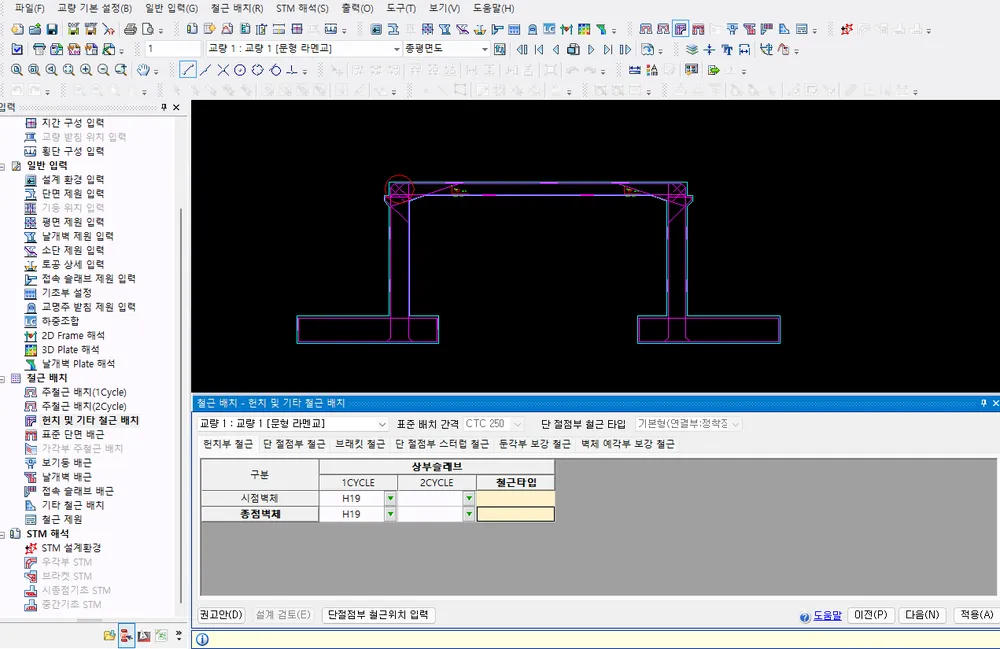Go to next view with right triangle
Image resolution: width=1000 pixels, height=649 pixels.
591,49
